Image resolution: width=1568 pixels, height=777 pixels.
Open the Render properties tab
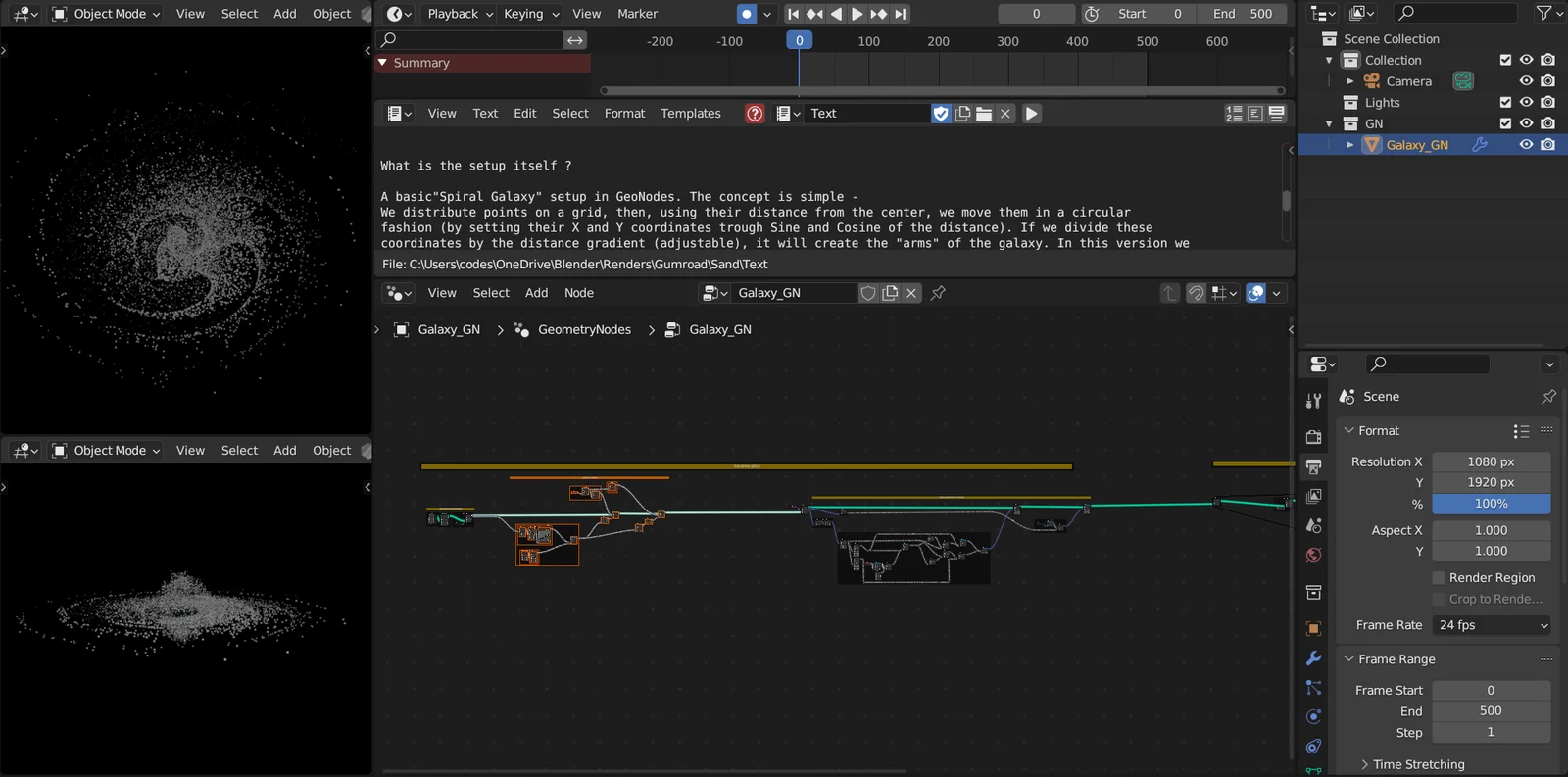1314,437
